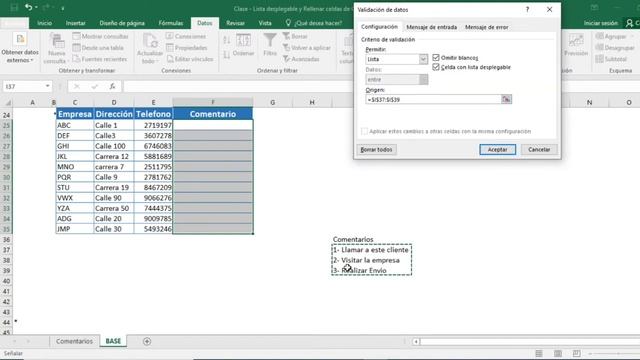Open the Fórmulas ribbon tab
This screenshot has width=640, height=360.
pyautogui.click(x=171, y=23)
